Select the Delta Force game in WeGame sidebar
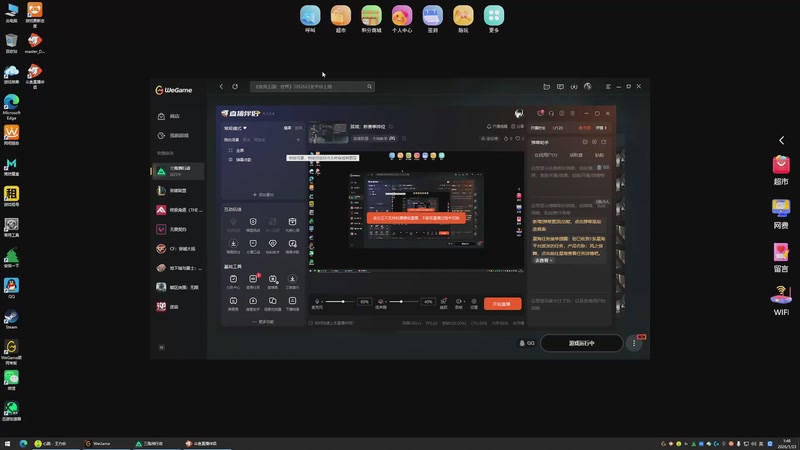 coord(178,171)
